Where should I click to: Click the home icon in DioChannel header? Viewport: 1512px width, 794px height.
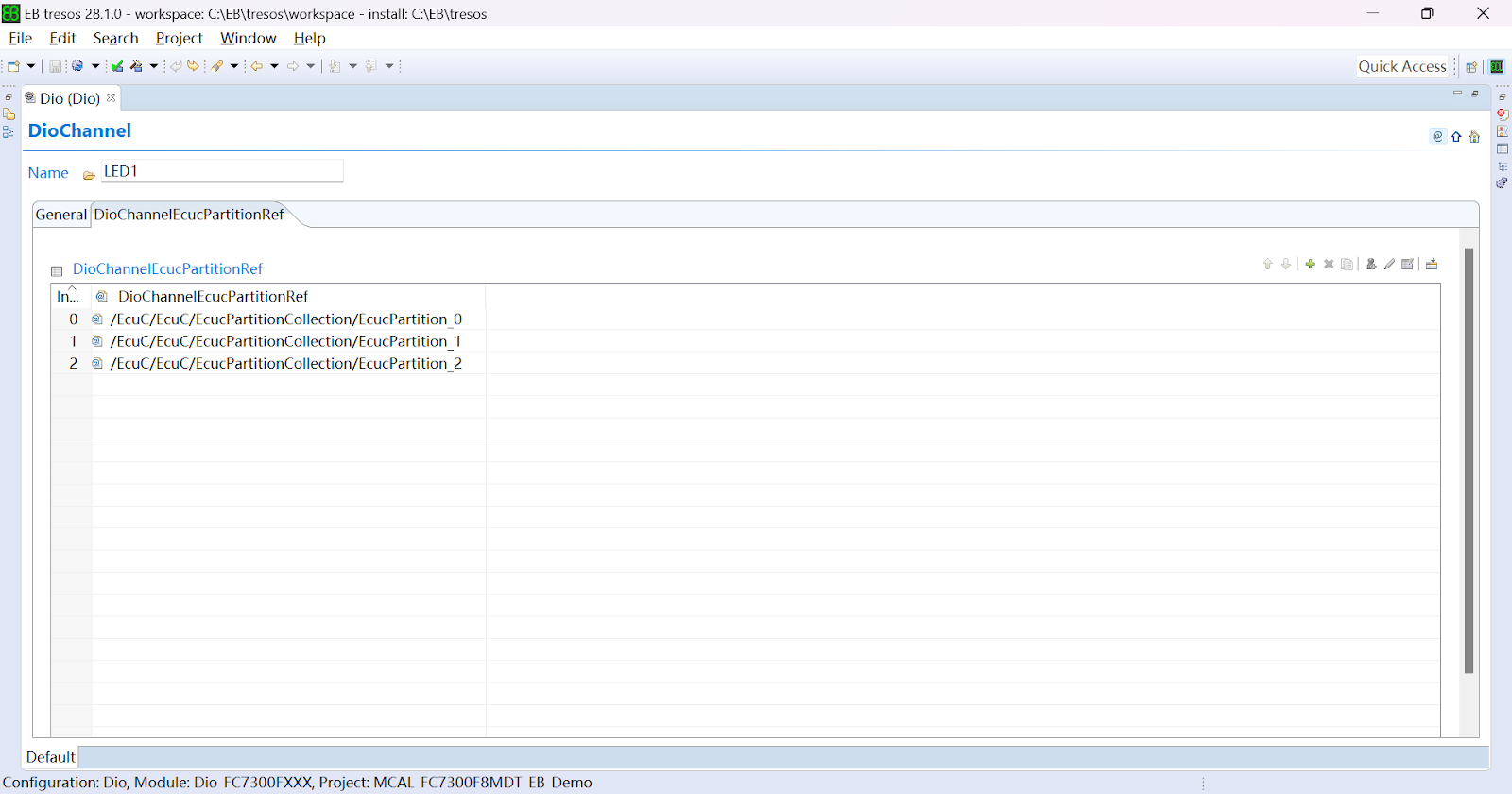(1474, 136)
